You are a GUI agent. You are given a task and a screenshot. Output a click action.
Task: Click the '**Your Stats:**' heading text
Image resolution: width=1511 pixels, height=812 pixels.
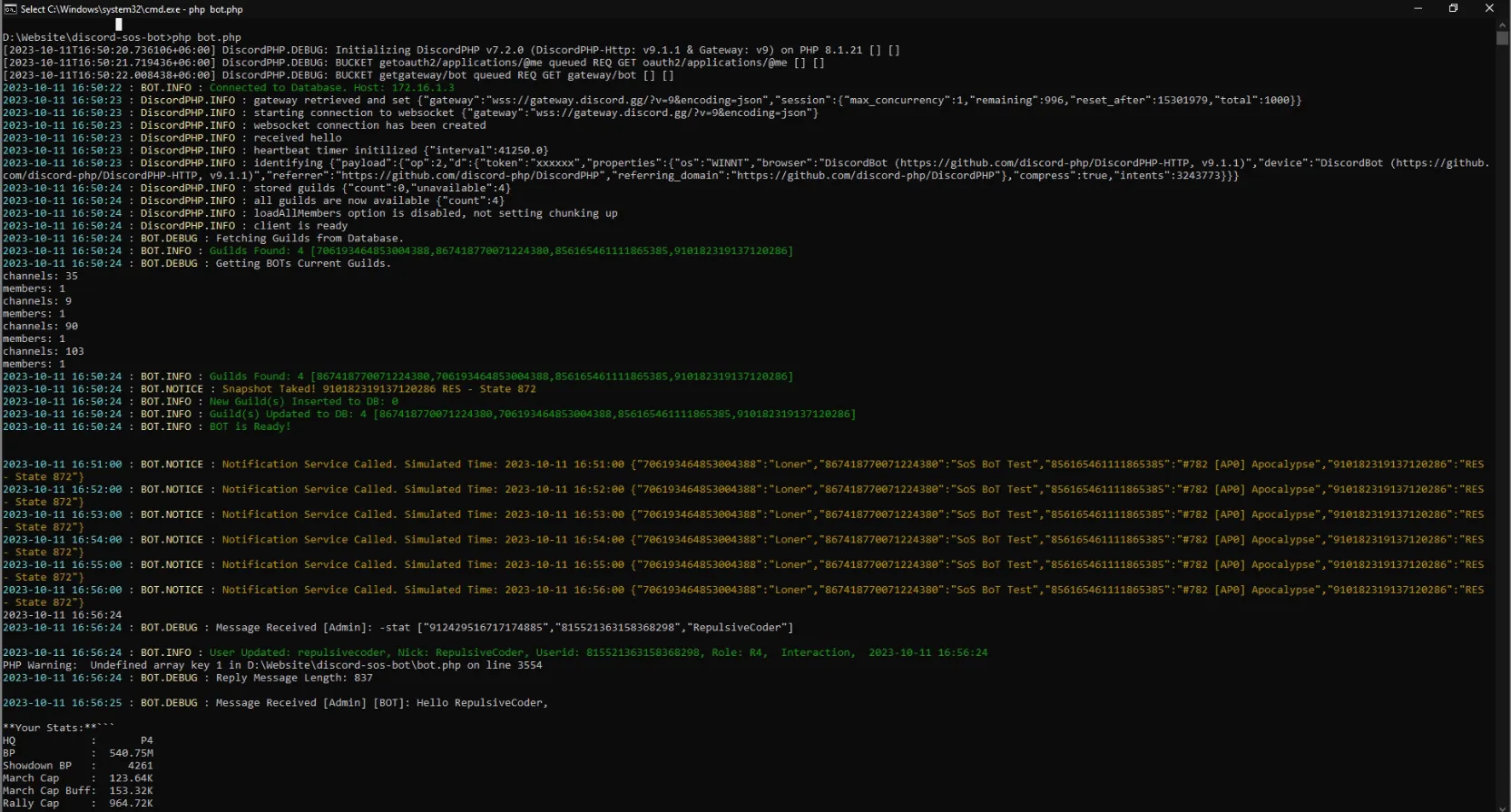click(58, 728)
